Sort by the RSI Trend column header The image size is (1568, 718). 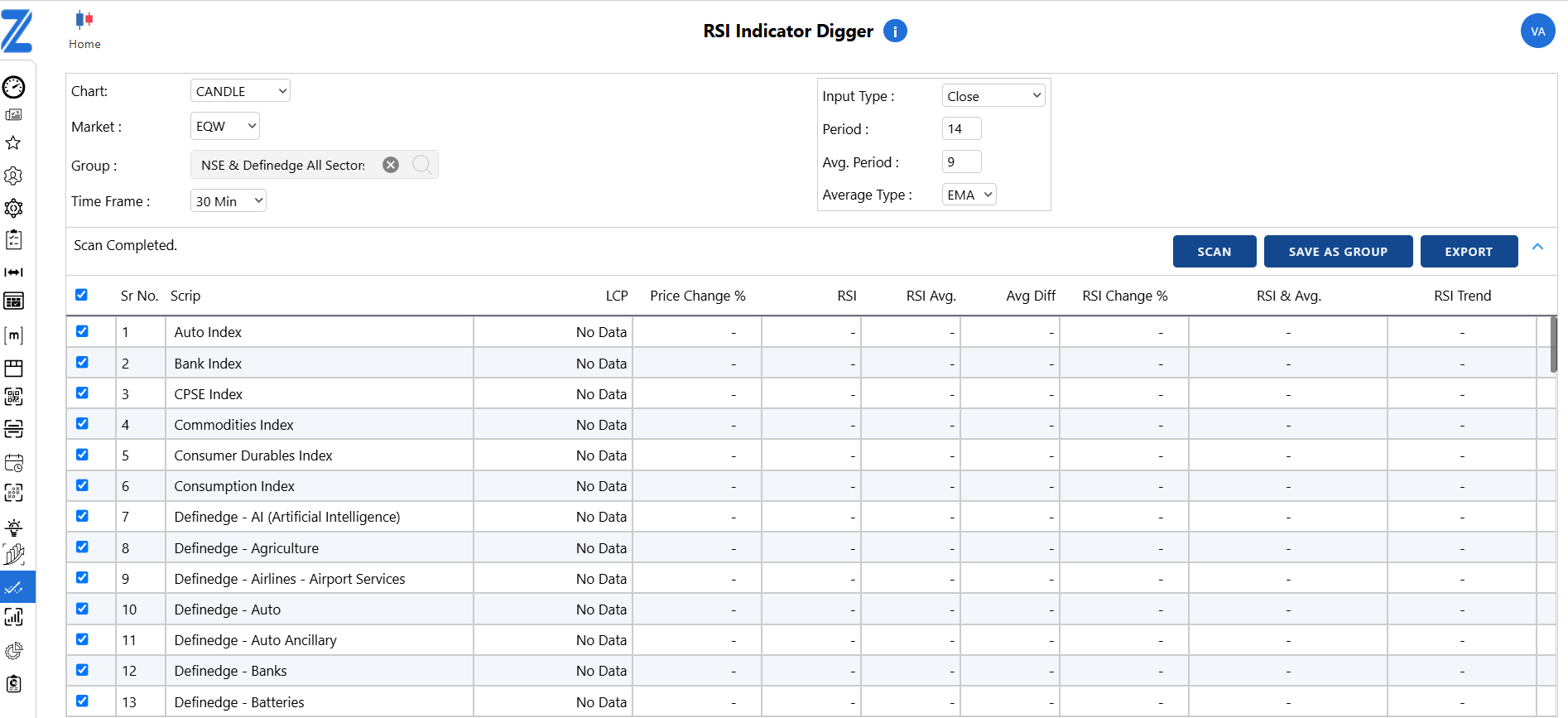click(x=1463, y=296)
